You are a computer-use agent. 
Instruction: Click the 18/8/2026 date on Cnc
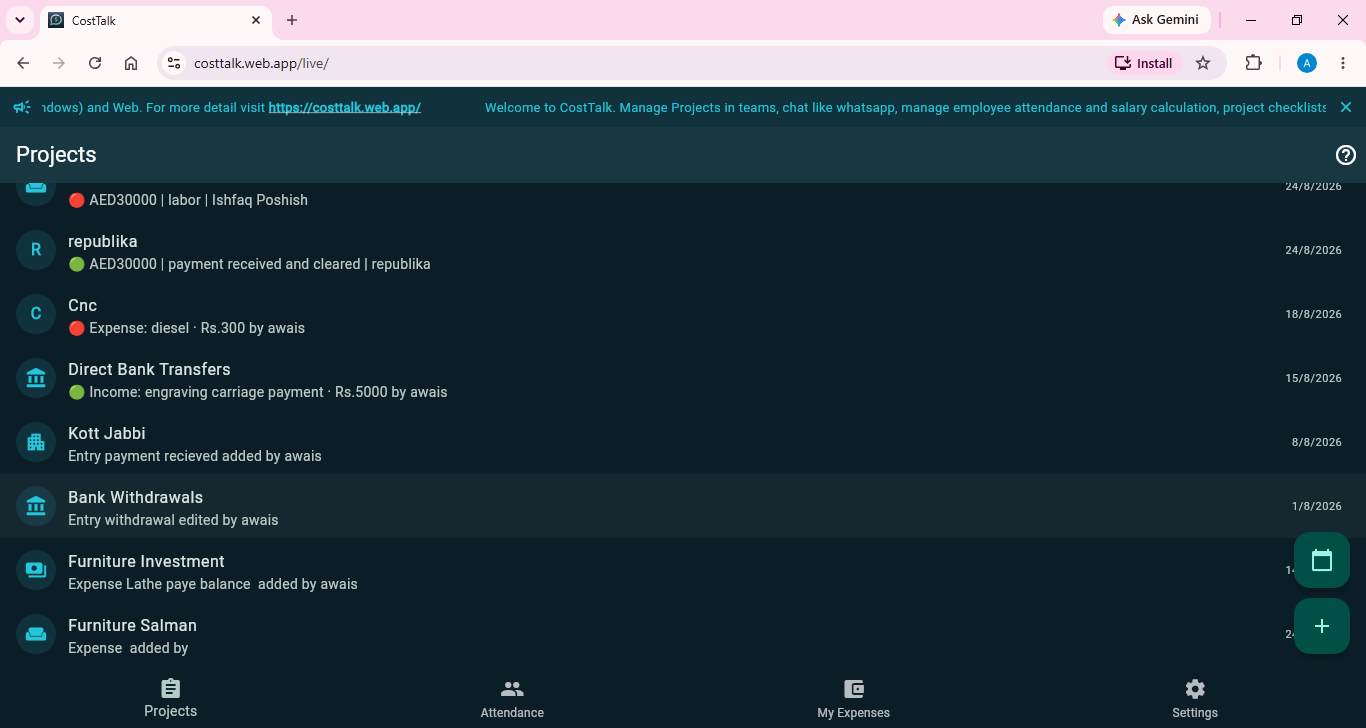(x=1313, y=314)
